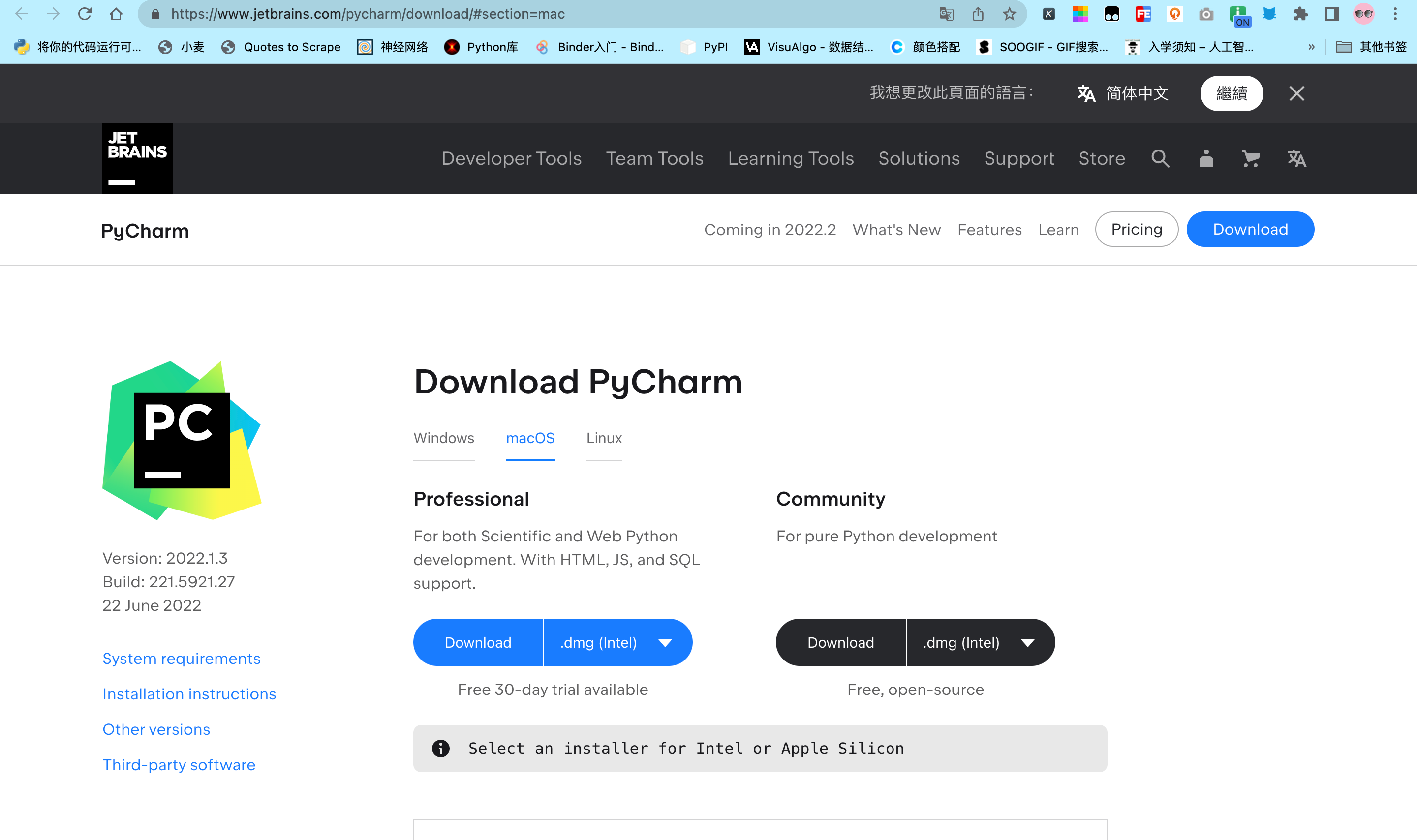Click the PyCharm PC logo image
Viewport: 1417px width, 840px height.
click(x=182, y=440)
